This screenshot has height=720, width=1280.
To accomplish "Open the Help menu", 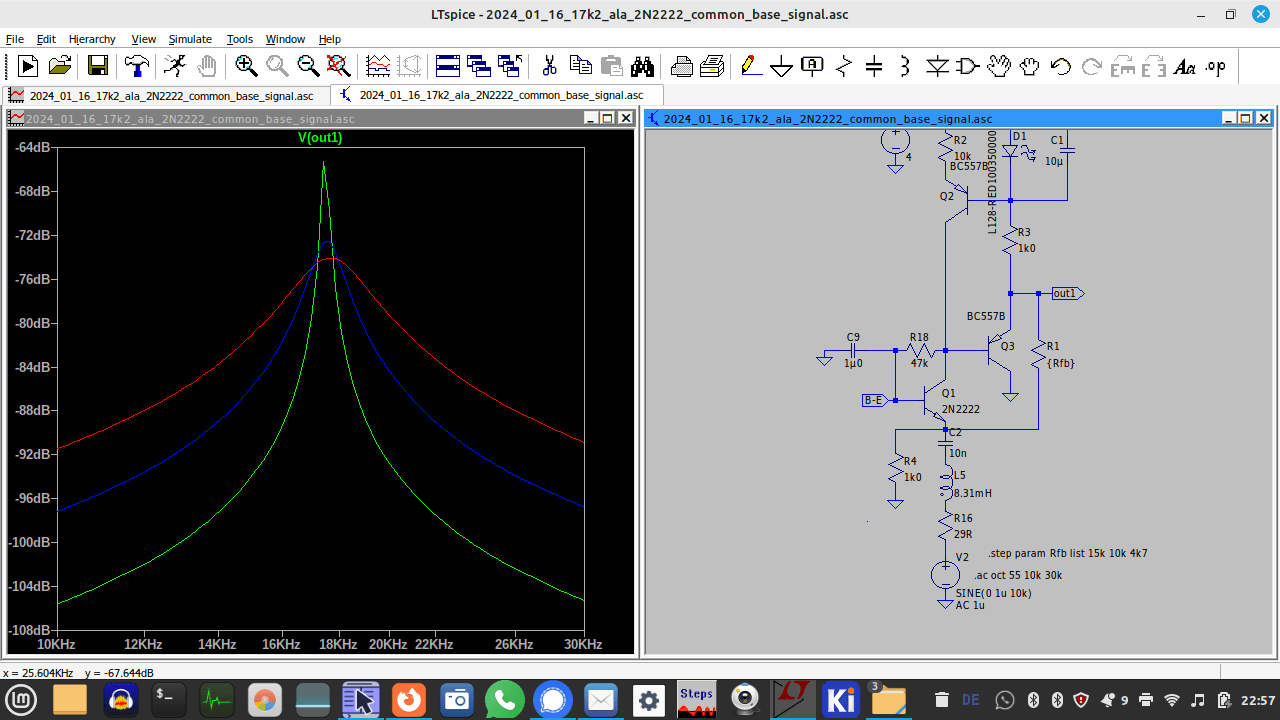I will pyautogui.click(x=330, y=39).
